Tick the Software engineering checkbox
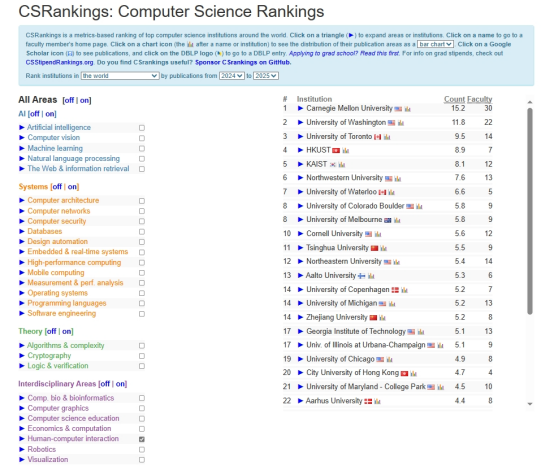The width and height of the screenshot is (554, 467). tap(142, 314)
